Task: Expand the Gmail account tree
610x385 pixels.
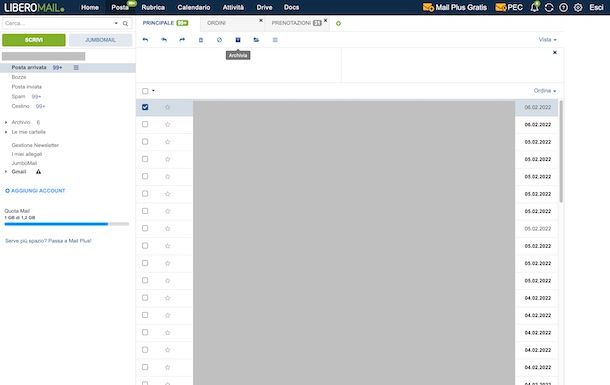Action: click(x=6, y=172)
